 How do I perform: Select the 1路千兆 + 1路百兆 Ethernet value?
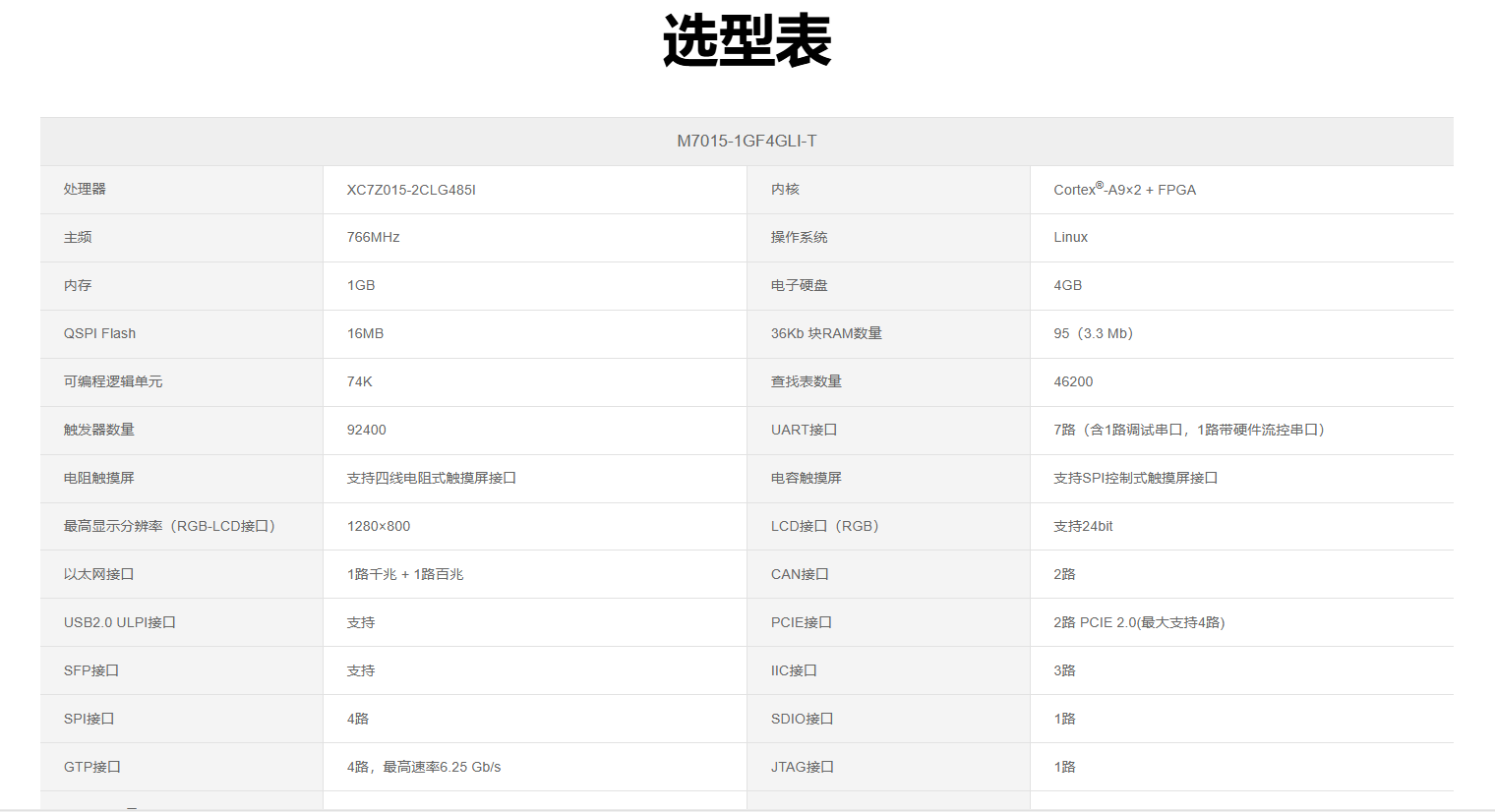click(x=404, y=575)
